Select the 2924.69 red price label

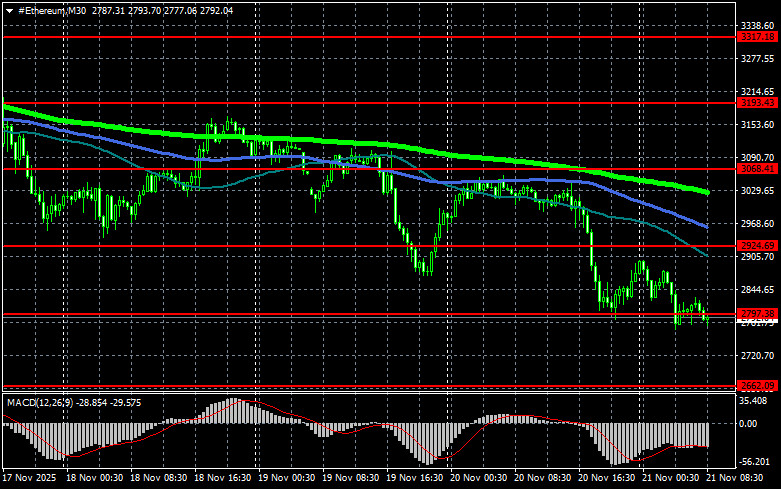click(757, 245)
